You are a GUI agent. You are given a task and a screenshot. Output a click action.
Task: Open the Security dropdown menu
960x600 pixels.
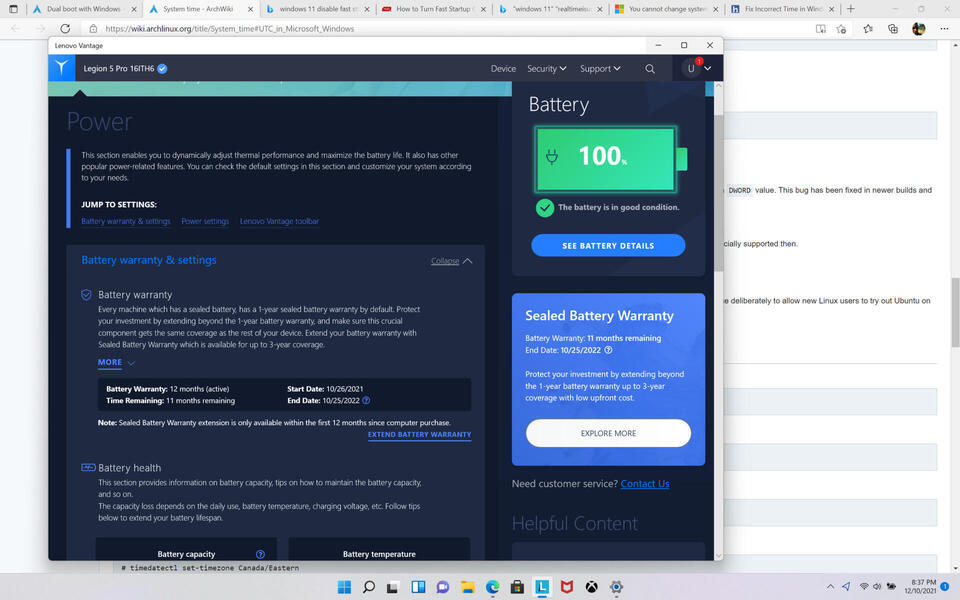tap(546, 69)
